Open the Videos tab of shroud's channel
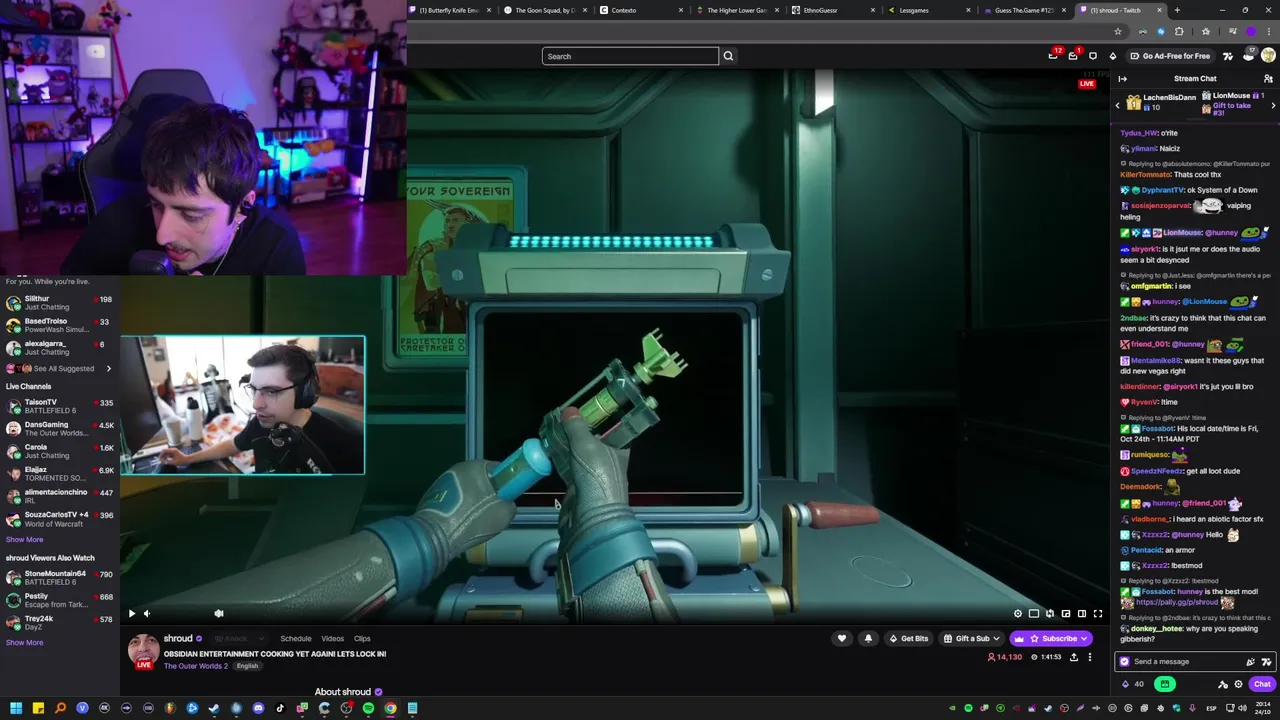Viewport: 1280px width, 720px height. pos(333,638)
